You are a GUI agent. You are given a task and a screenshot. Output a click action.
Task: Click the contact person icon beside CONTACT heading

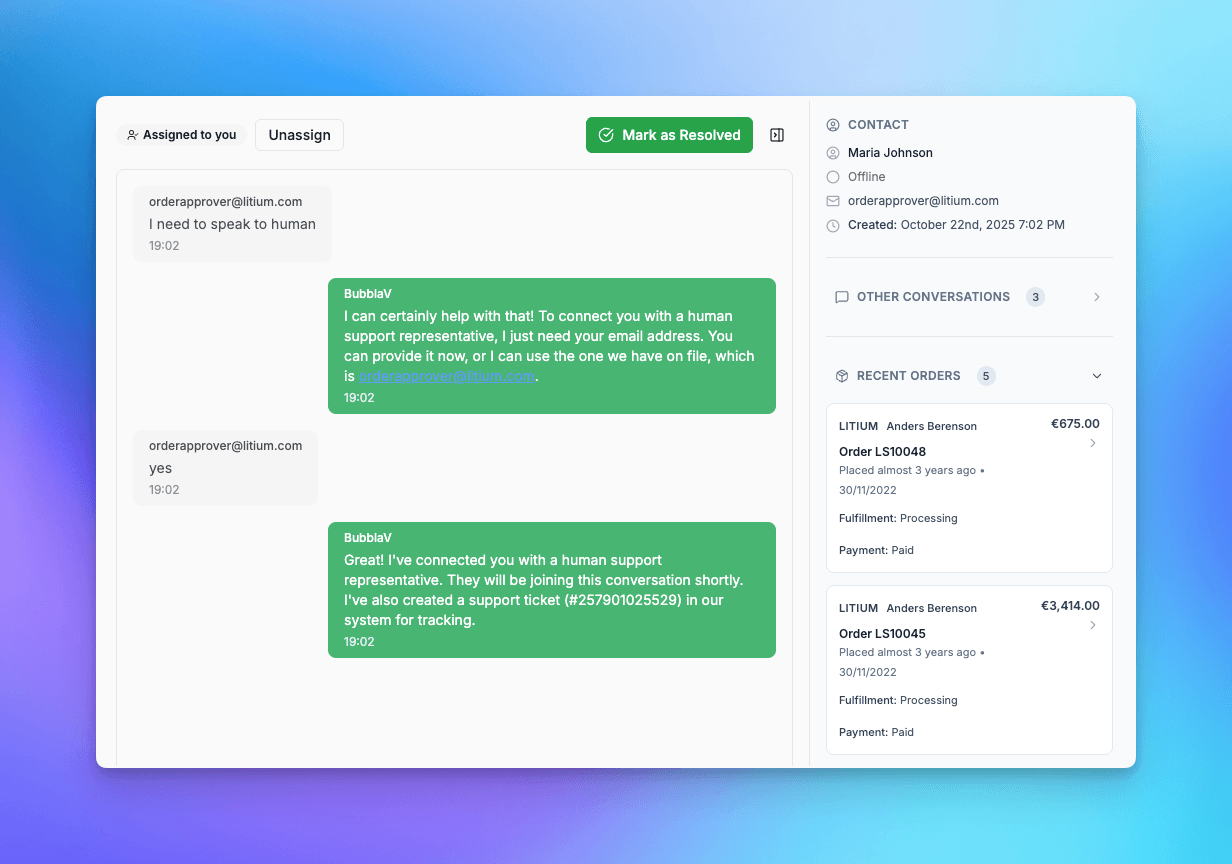coord(833,124)
